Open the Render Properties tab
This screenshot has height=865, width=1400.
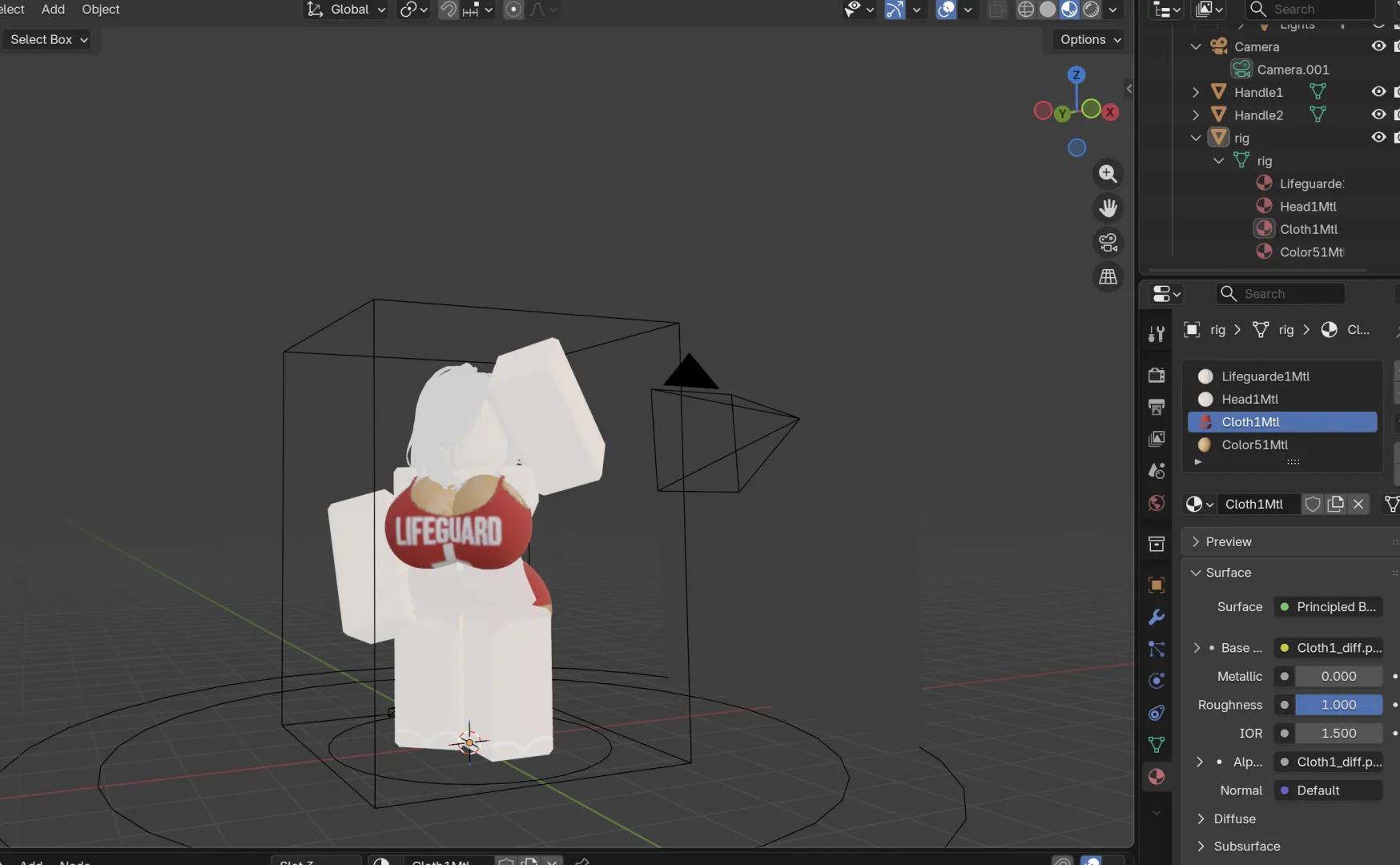point(1157,375)
